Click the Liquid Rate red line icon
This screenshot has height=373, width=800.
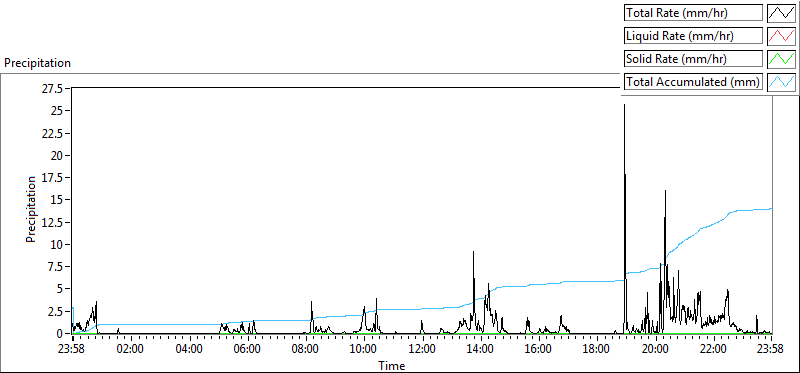coord(781,36)
